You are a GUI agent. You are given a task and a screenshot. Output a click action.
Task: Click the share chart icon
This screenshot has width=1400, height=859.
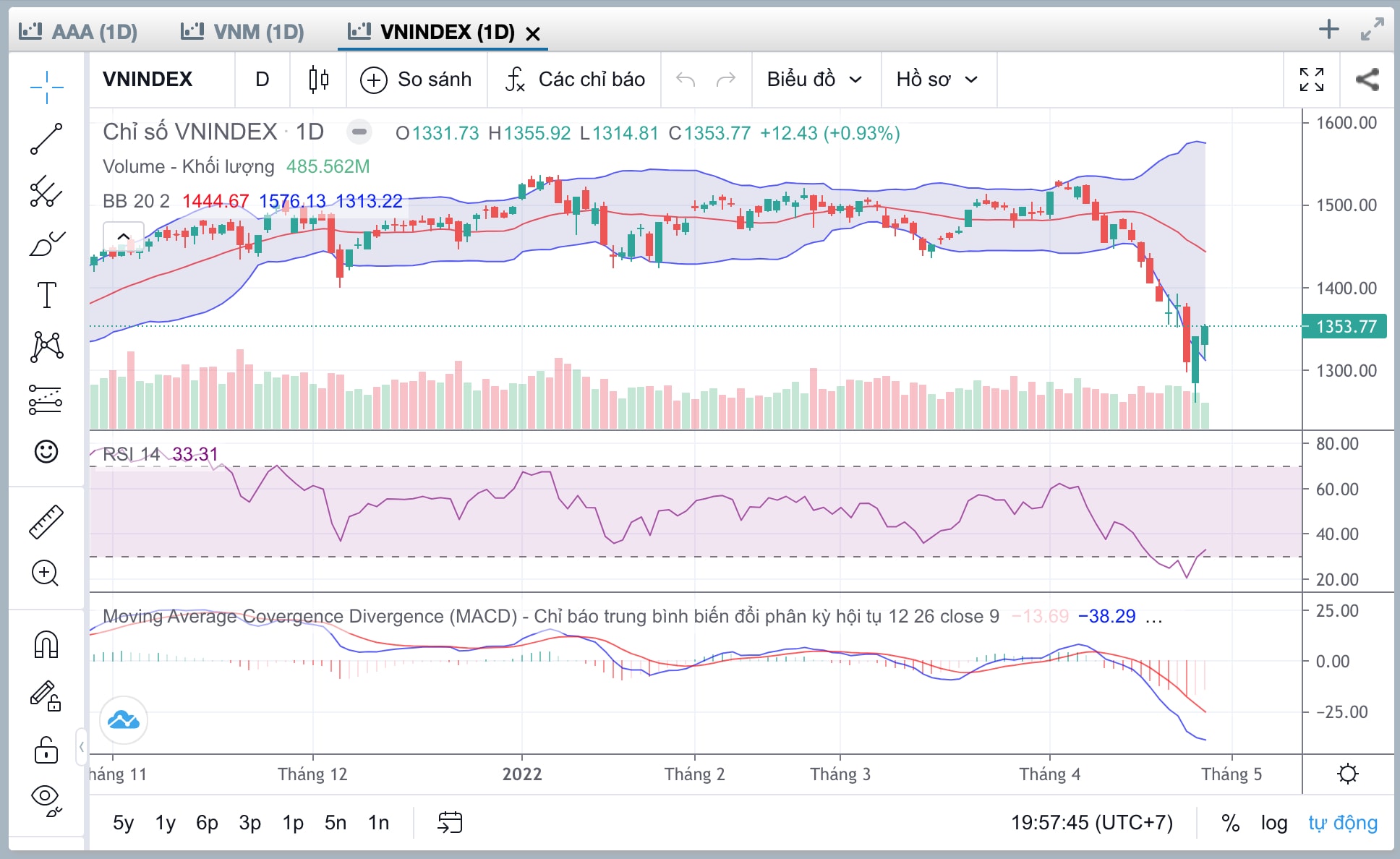(1367, 80)
